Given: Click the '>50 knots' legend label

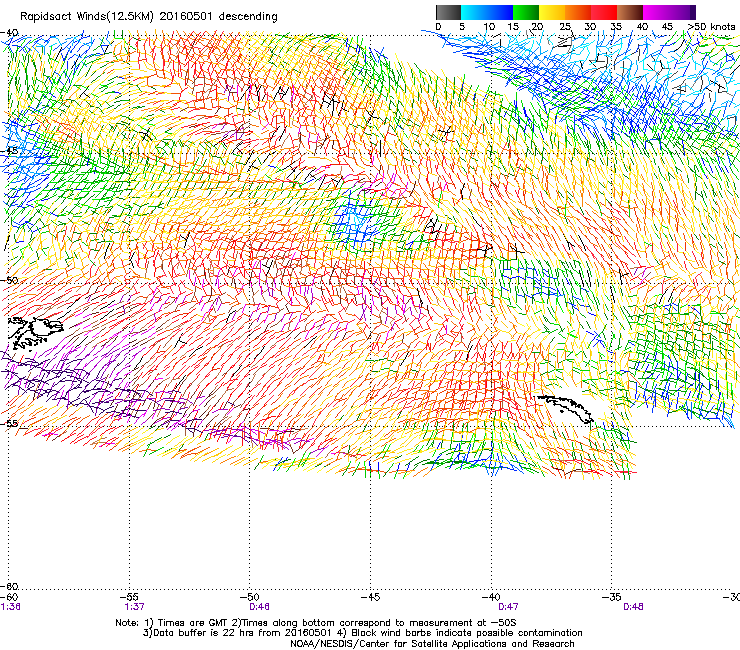Looking at the screenshot, I should pos(711,27).
